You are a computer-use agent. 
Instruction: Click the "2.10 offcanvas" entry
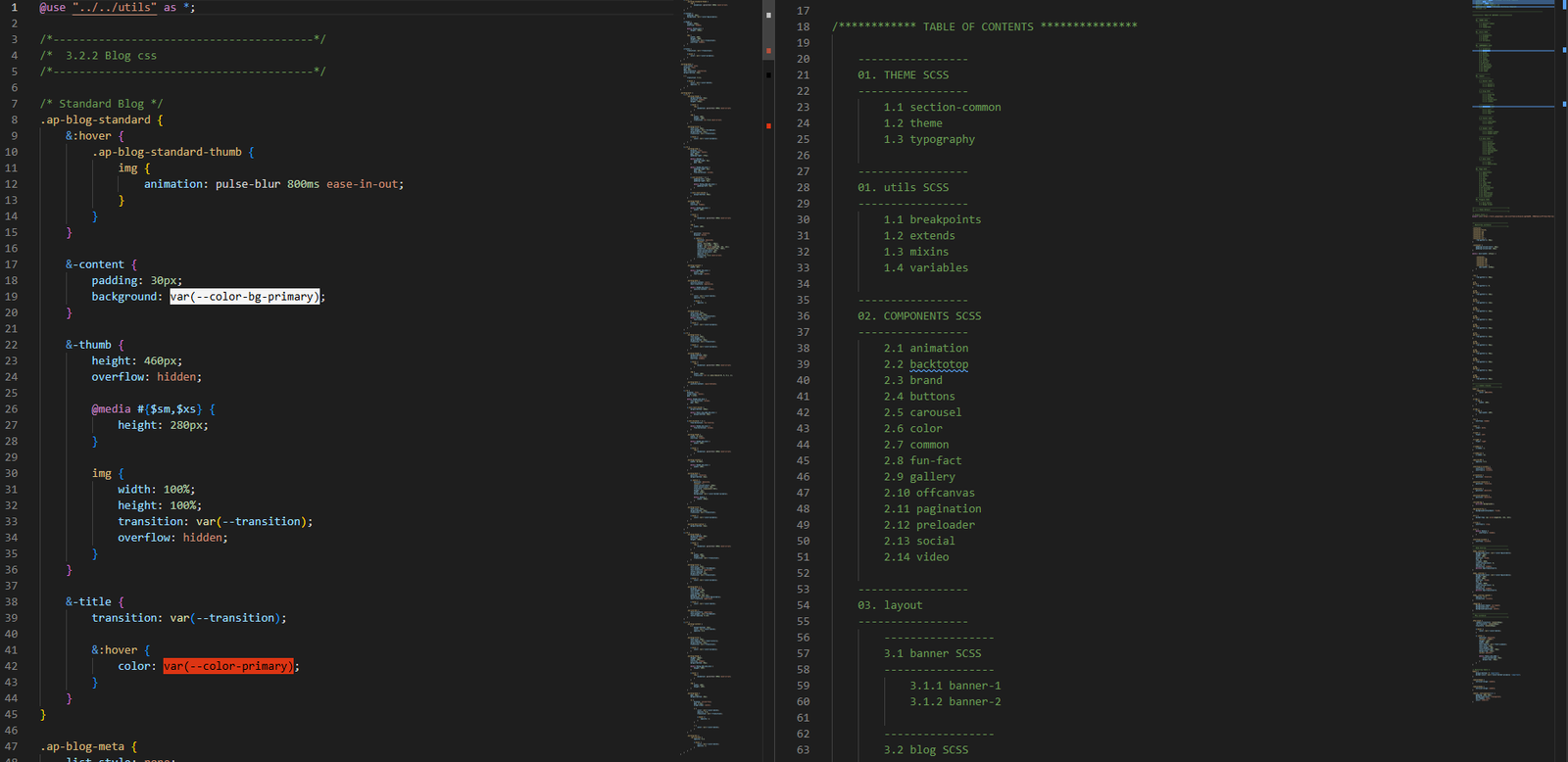pos(930,493)
